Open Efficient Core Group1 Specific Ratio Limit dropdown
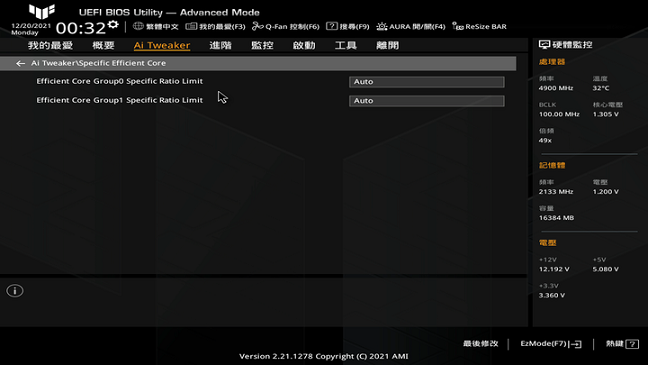Viewport: 648px width, 365px height. tap(426, 101)
